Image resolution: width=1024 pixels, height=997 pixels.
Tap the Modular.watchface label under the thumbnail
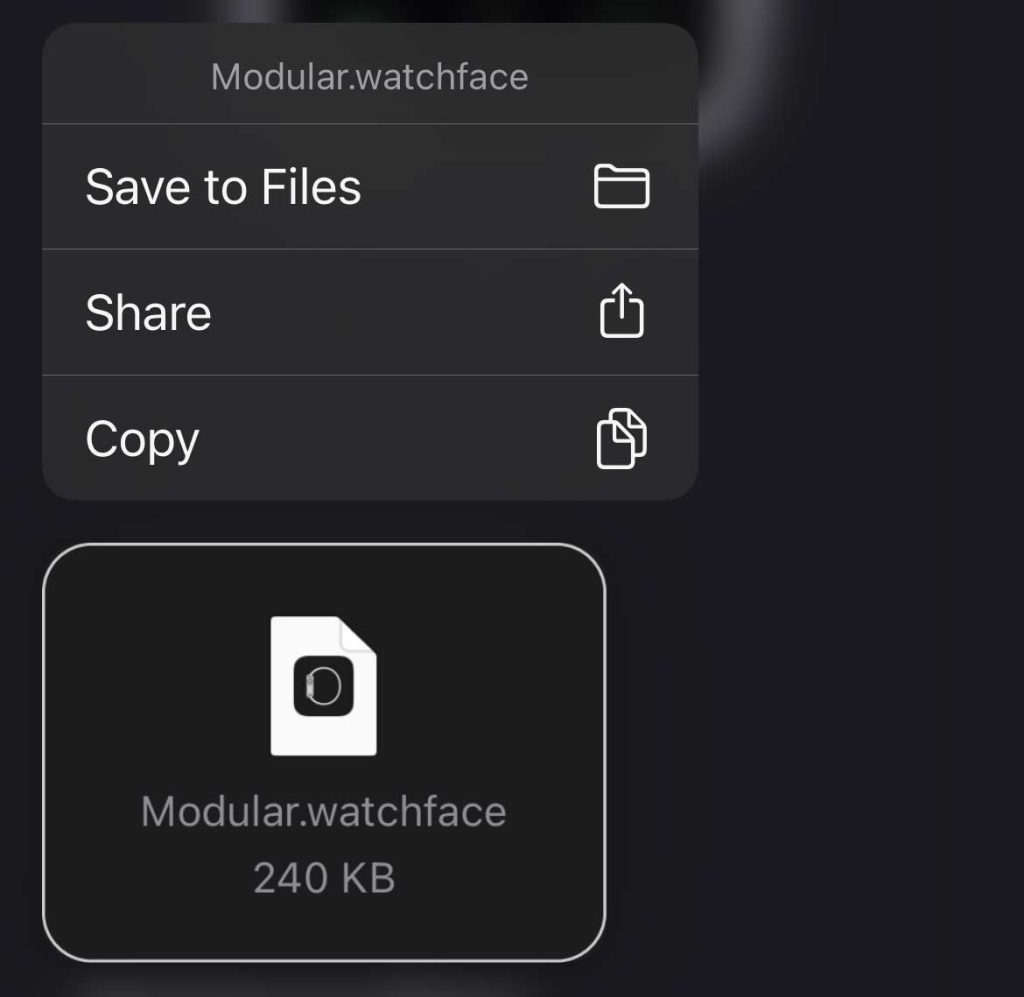coord(324,812)
